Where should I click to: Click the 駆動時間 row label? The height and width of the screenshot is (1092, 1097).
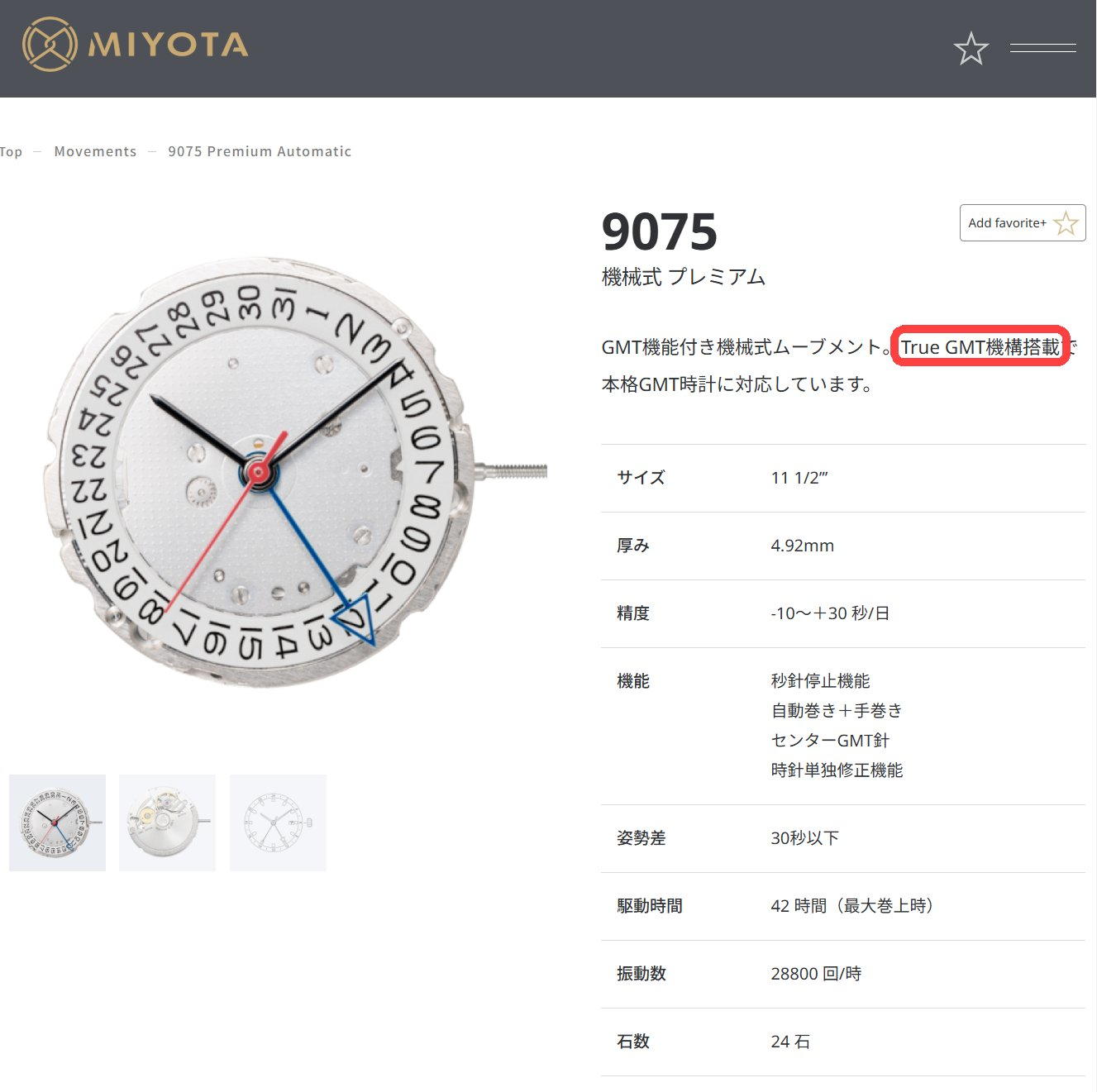[649, 906]
